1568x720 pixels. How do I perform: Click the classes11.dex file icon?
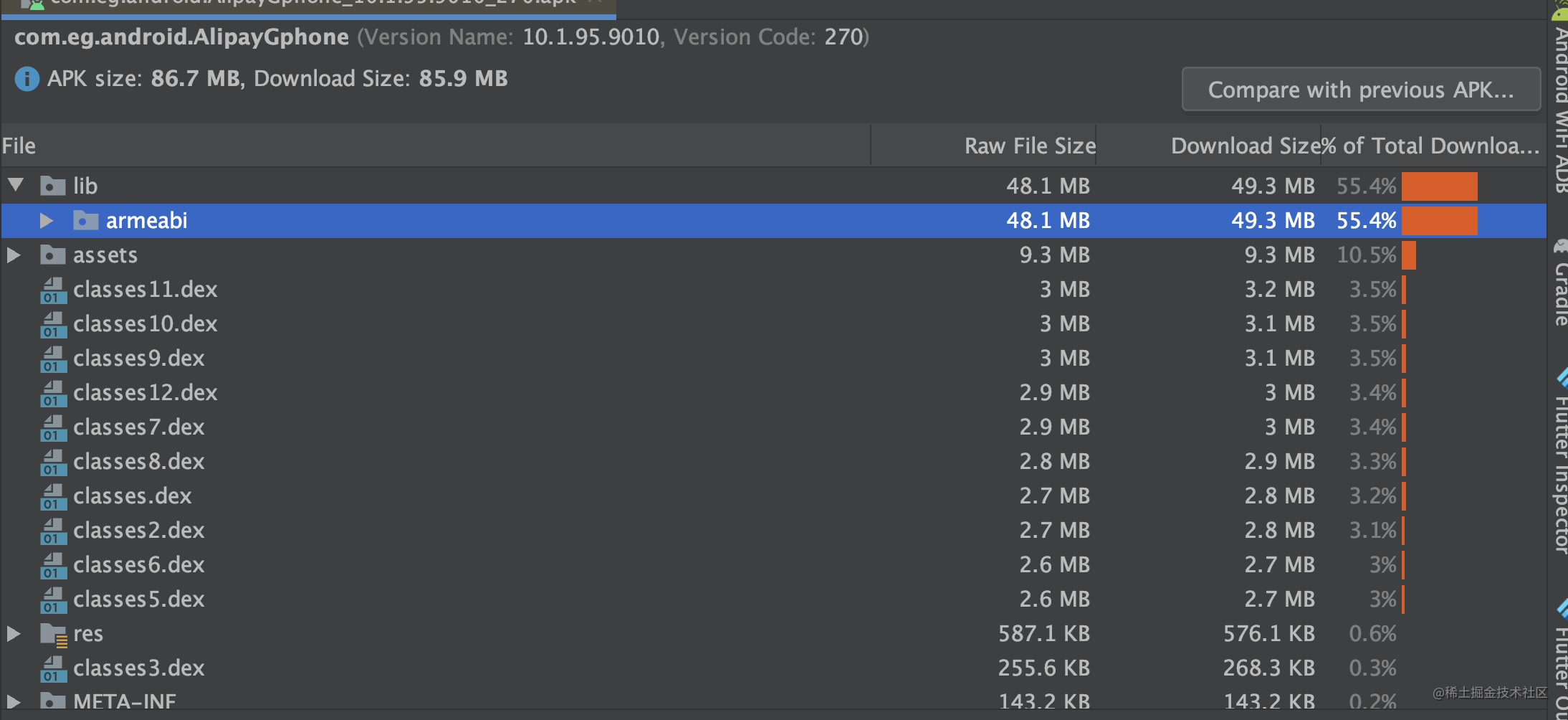[x=53, y=290]
